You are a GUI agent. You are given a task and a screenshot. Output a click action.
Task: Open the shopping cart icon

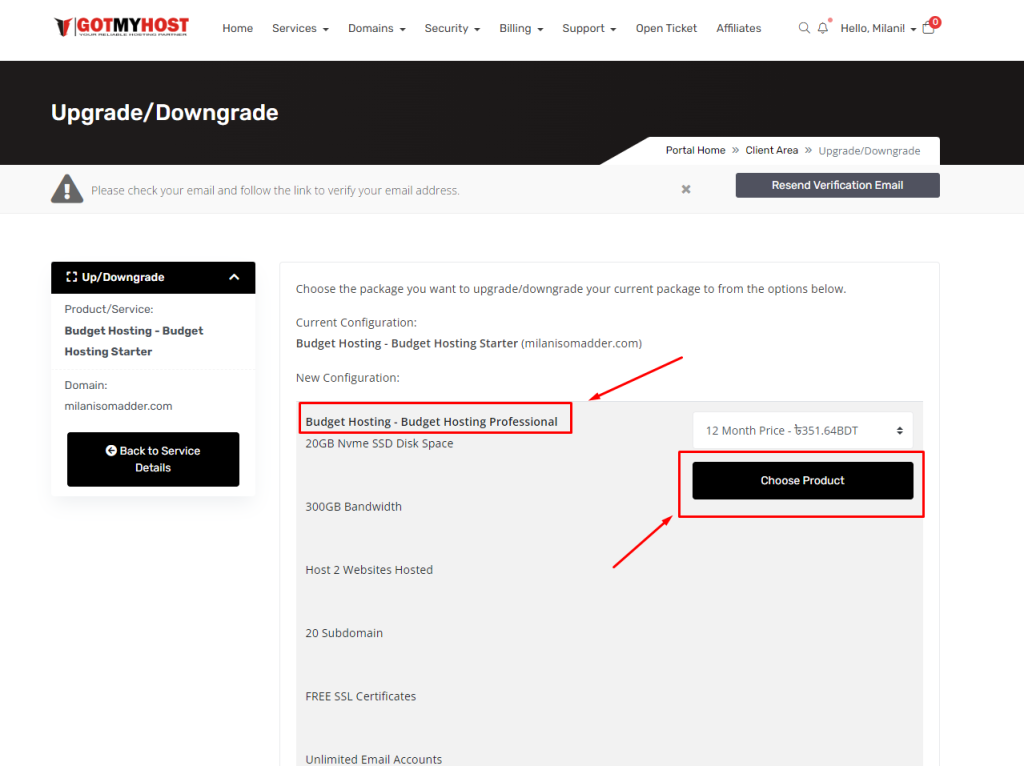(x=929, y=28)
